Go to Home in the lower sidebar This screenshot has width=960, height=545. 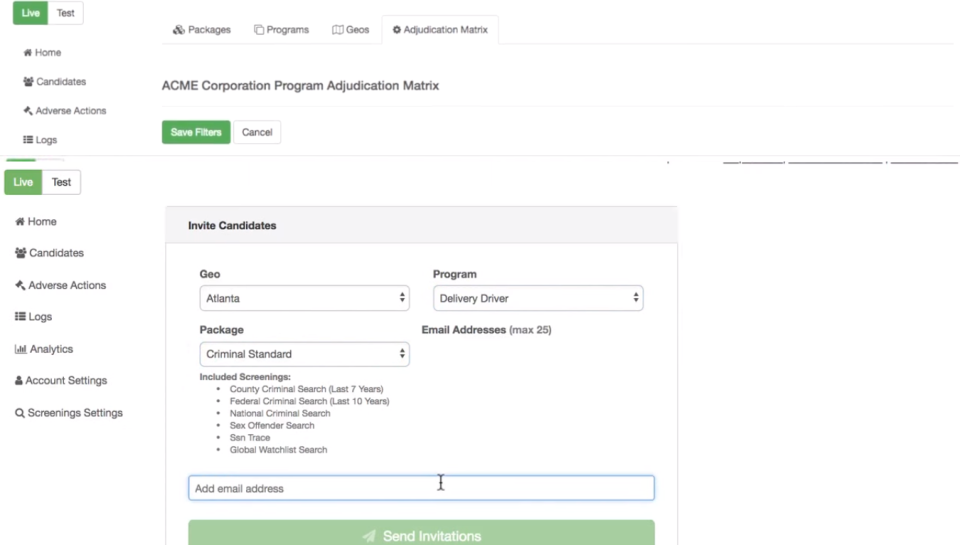[x=36, y=222]
